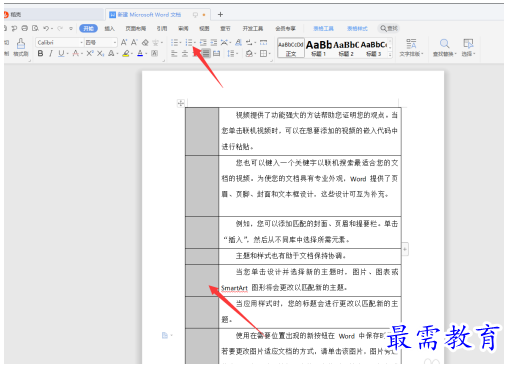This screenshot has width=508, height=369.
Task: Switch to the 视图 ribbon tab
Action: [204, 29]
